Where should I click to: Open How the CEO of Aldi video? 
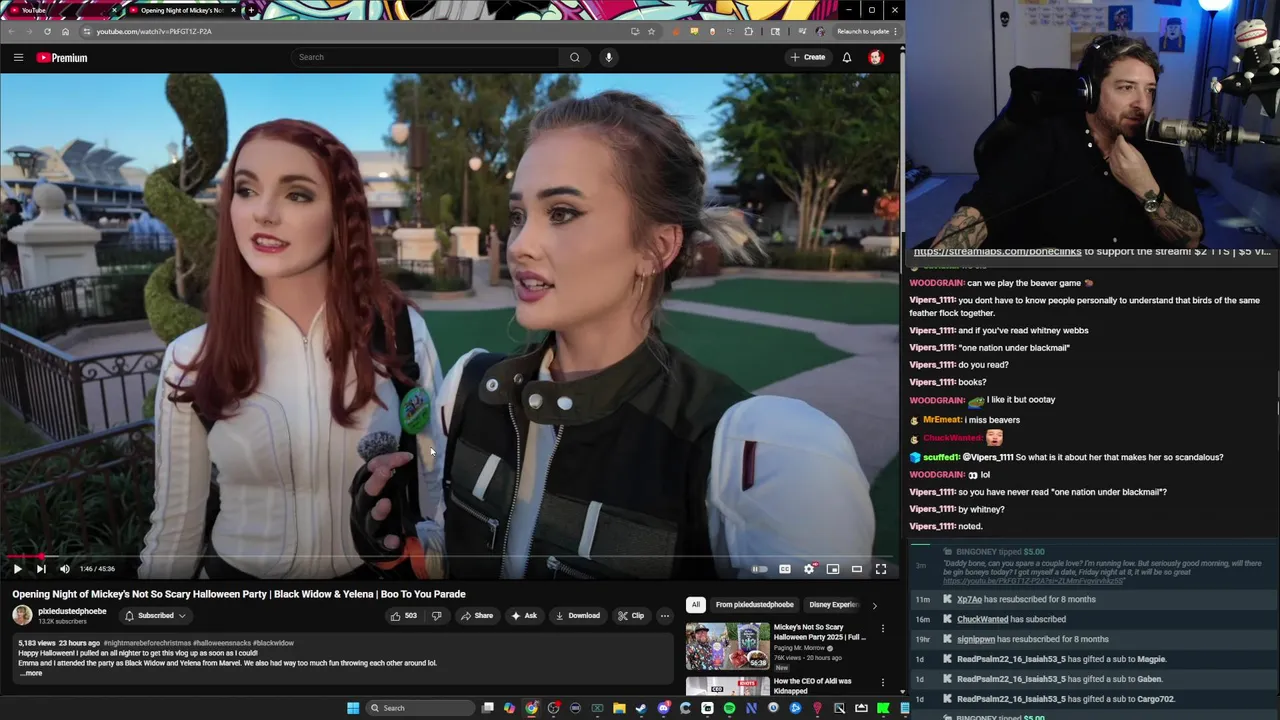812,686
